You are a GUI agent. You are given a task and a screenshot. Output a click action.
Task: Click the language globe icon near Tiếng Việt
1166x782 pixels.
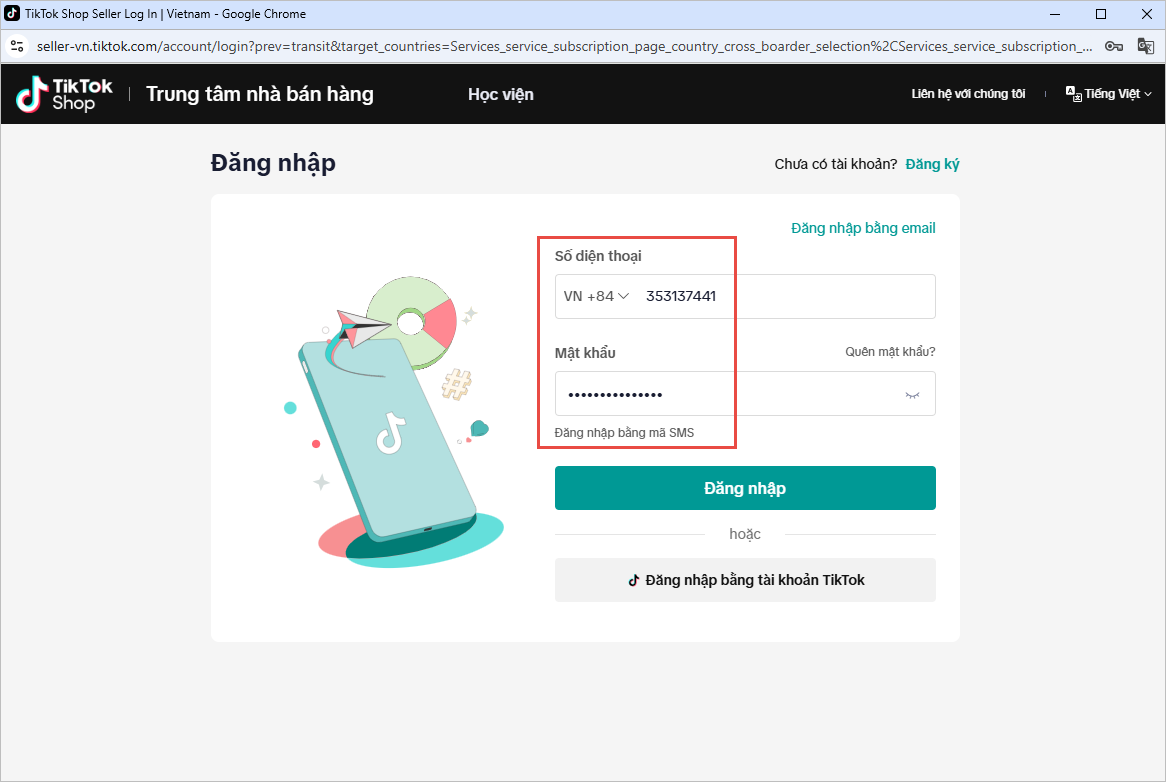(1073, 94)
